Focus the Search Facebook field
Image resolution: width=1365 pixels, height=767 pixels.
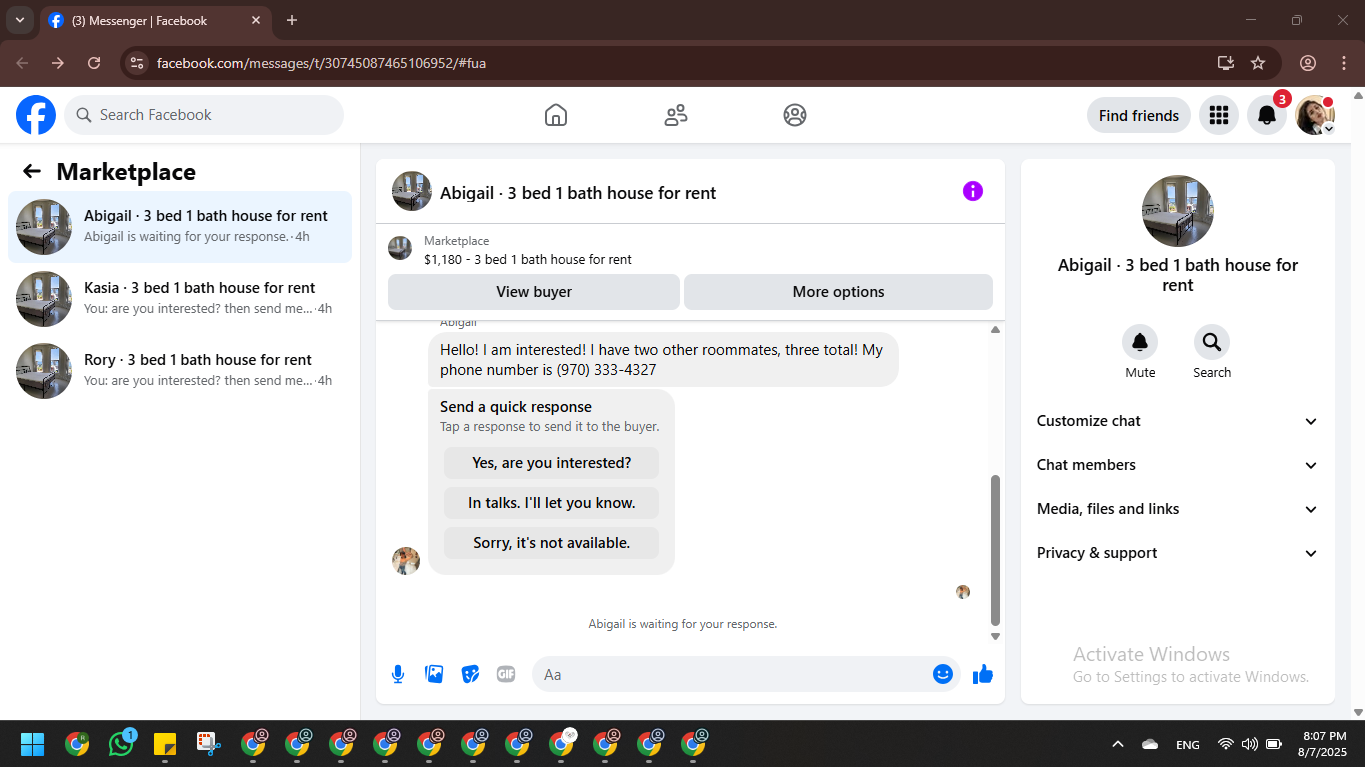(x=204, y=115)
